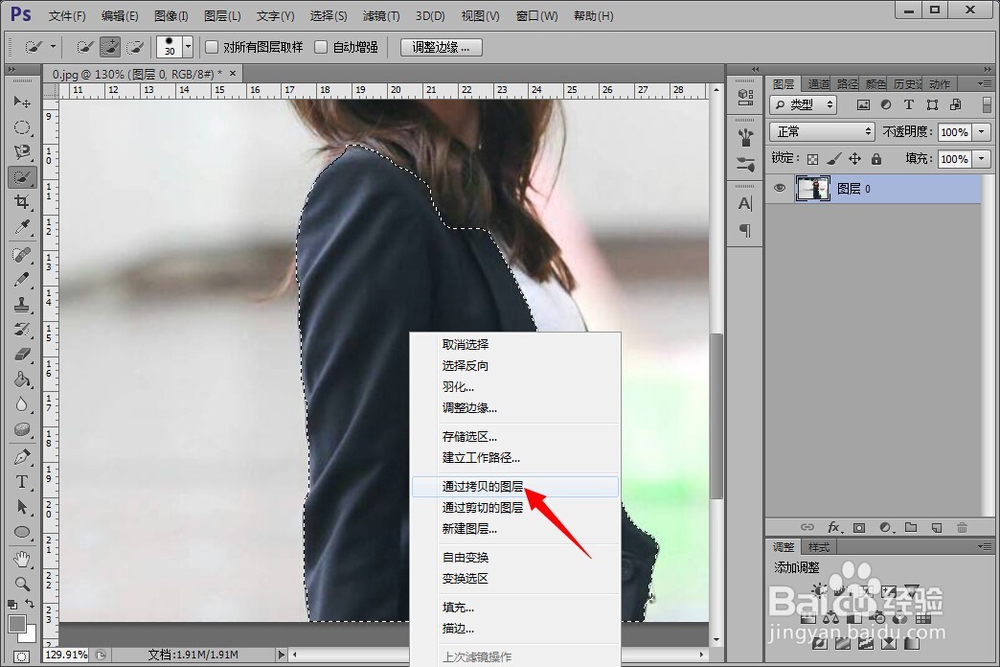The width and height of the screenshot is (1000, 667).
Task: Toggle lock all for layer
Action: pos(876,159)
